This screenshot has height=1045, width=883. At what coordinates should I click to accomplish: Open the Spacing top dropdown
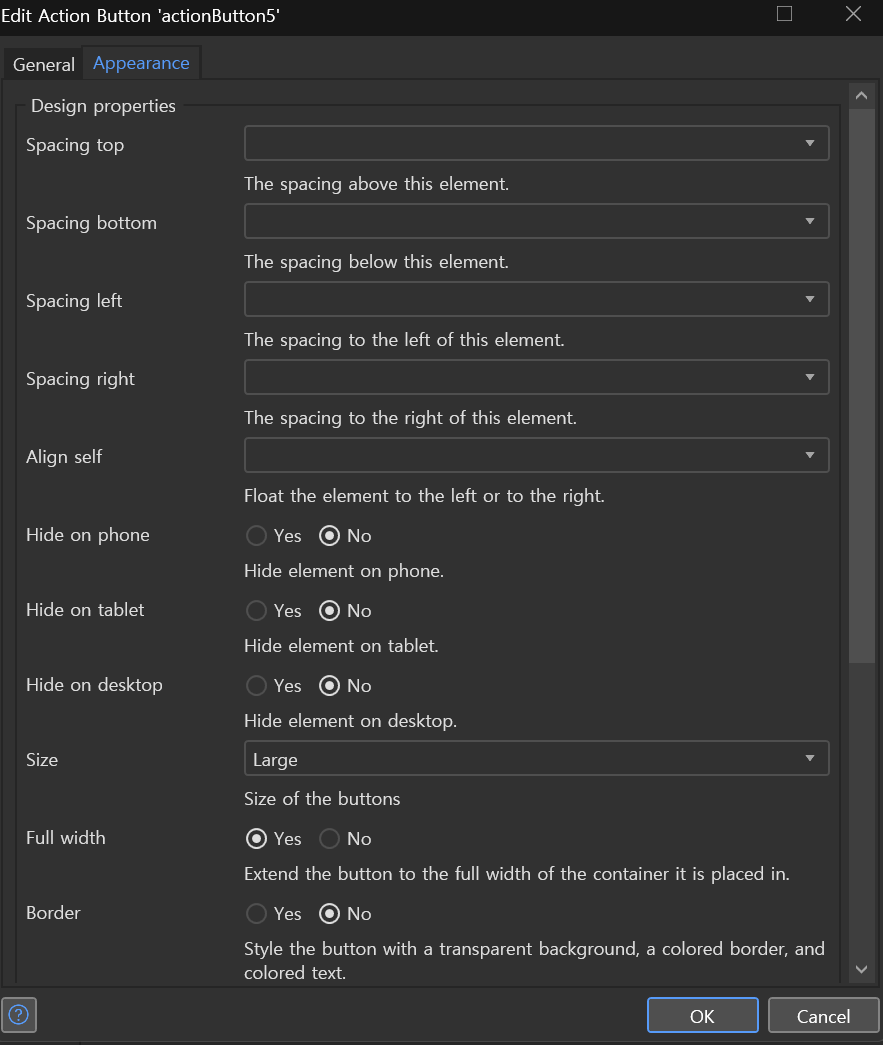[536, 143]
